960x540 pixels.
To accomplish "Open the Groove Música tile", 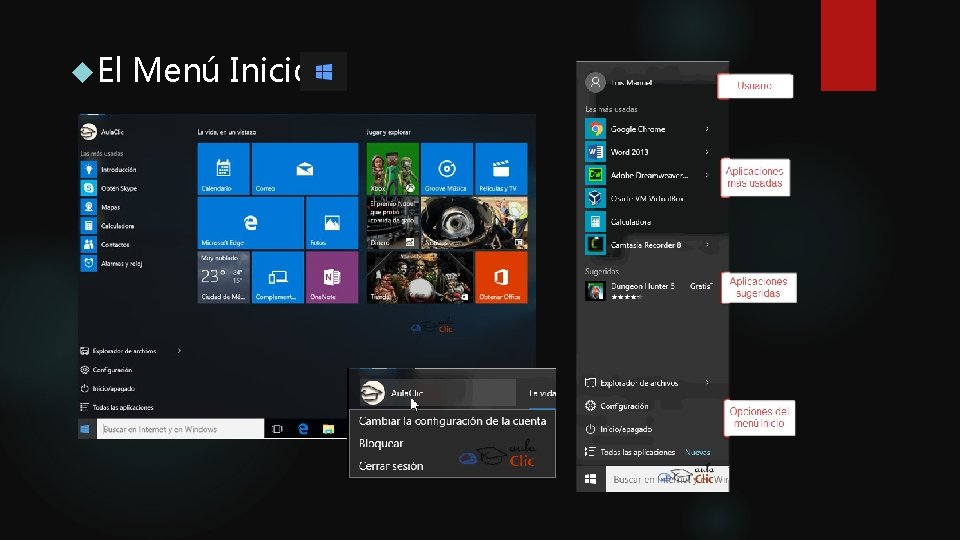I will 447,169.
